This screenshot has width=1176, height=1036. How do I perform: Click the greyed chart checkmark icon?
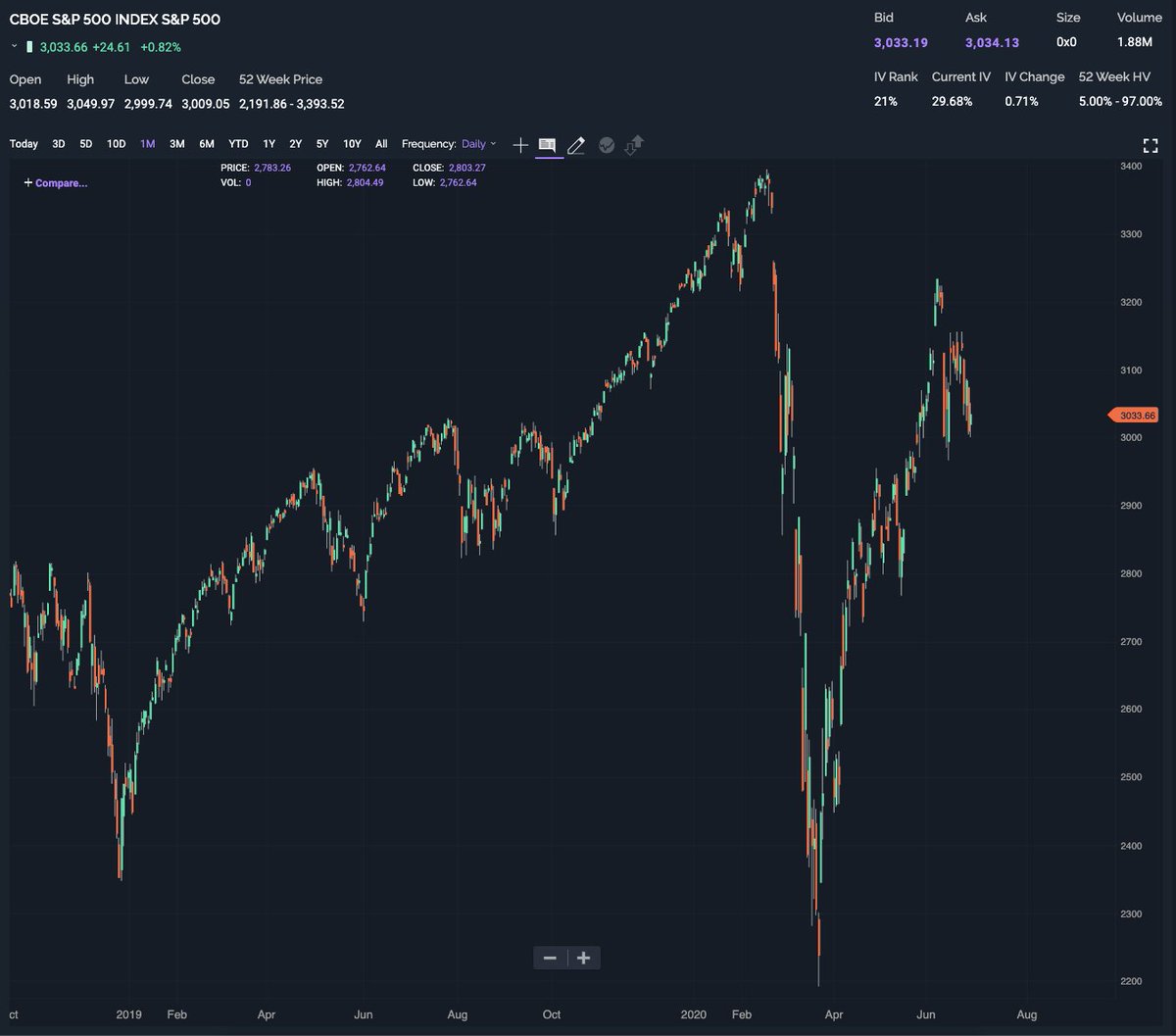[x=607, y=145]
